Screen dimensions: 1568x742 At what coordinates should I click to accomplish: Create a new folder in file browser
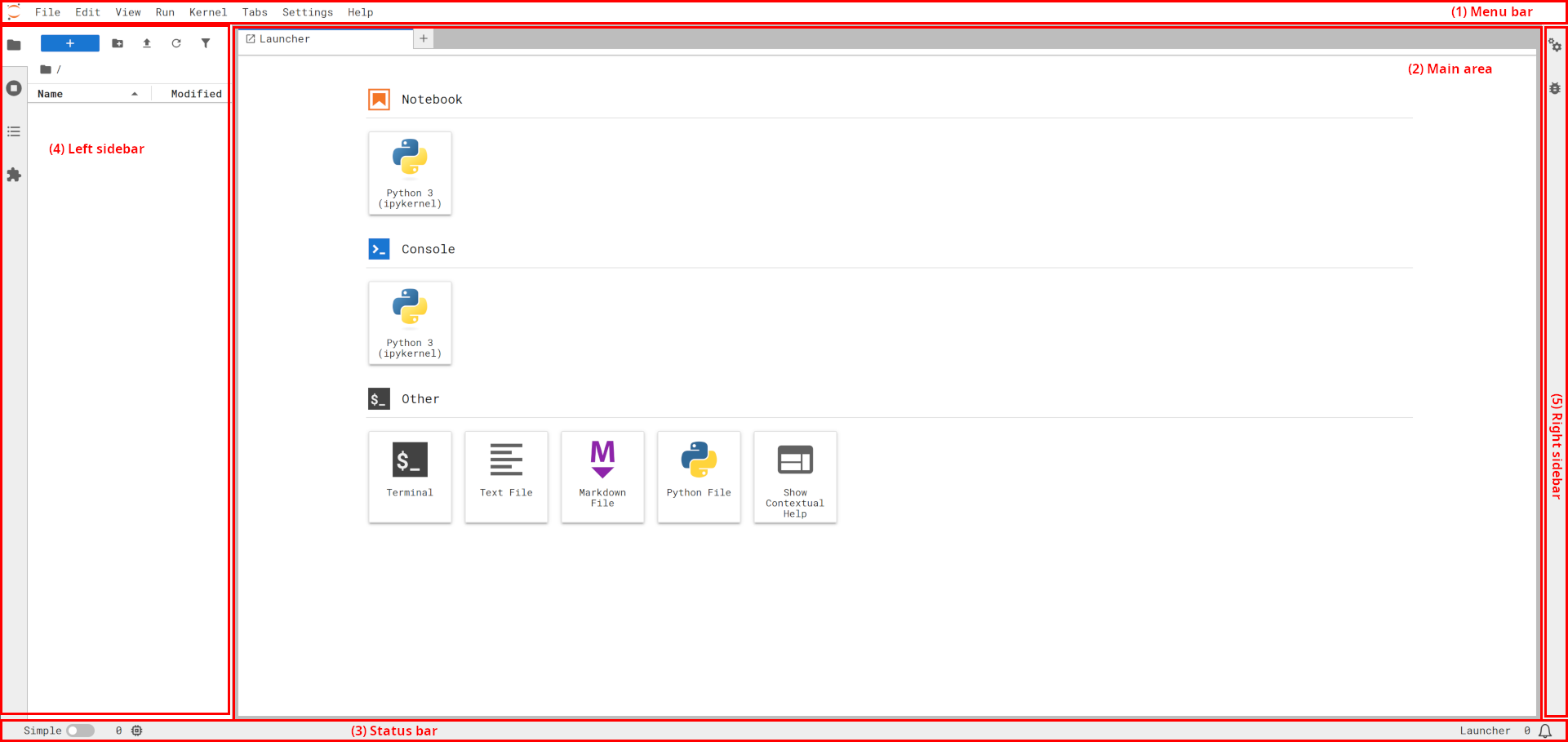click(x=118, y=43)
